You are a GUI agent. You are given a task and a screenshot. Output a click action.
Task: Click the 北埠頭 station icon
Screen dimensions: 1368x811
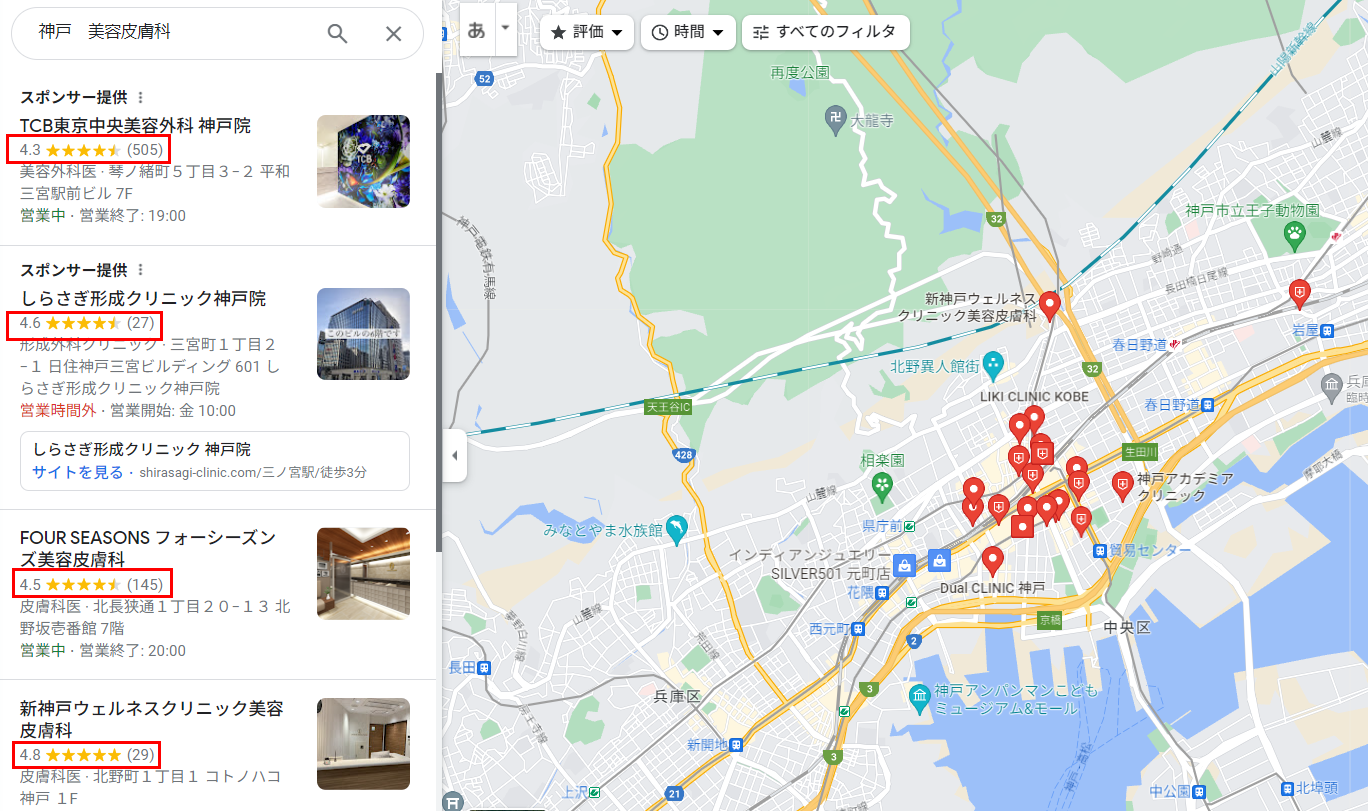(1289, 787)
